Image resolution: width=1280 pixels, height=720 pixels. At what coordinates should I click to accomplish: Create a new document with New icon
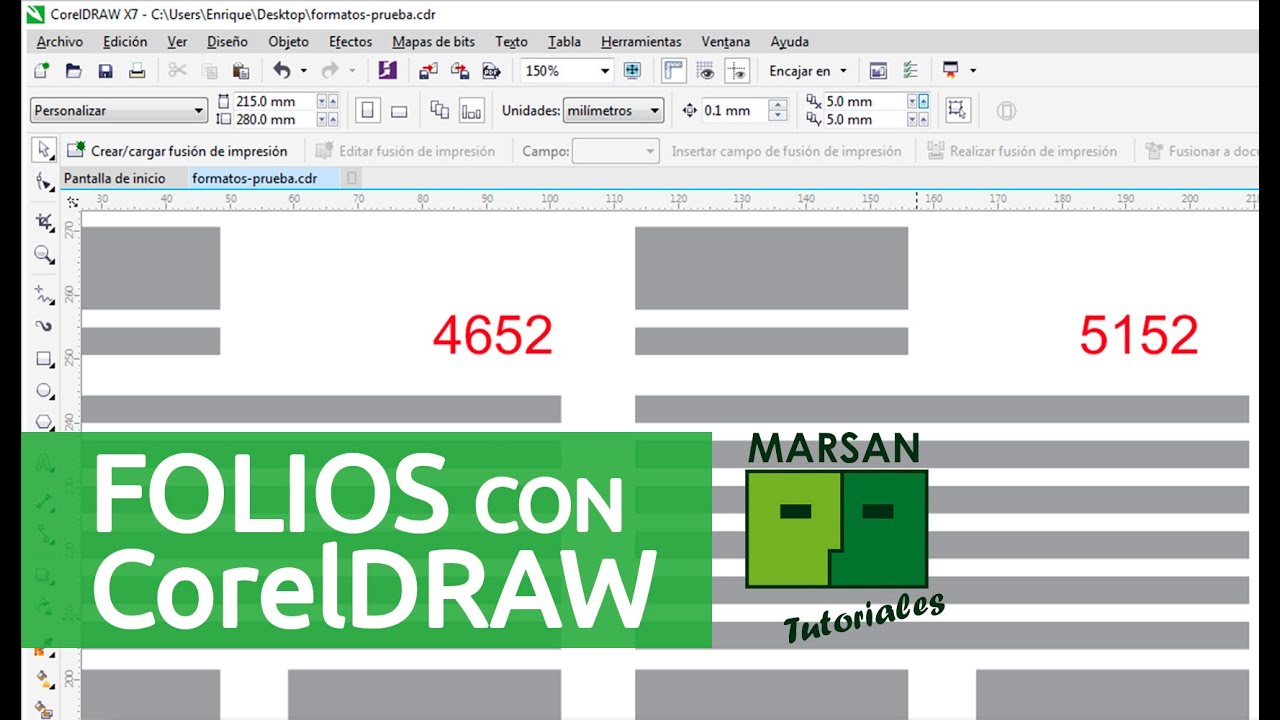click(41, 71)
